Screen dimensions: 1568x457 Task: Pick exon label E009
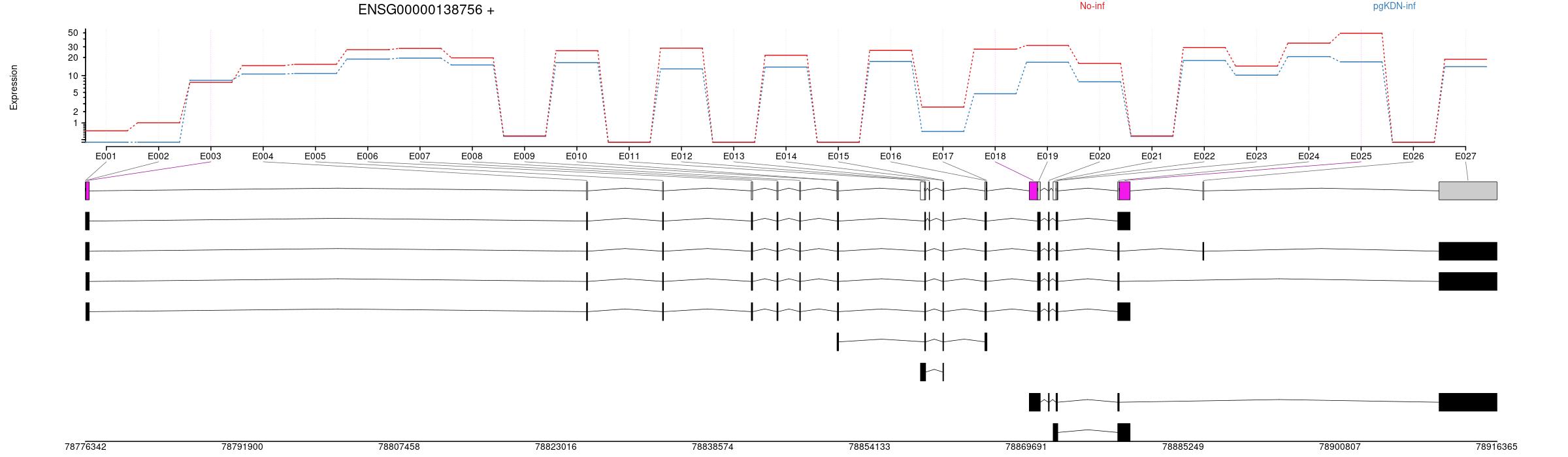click(x=524, y=156)
